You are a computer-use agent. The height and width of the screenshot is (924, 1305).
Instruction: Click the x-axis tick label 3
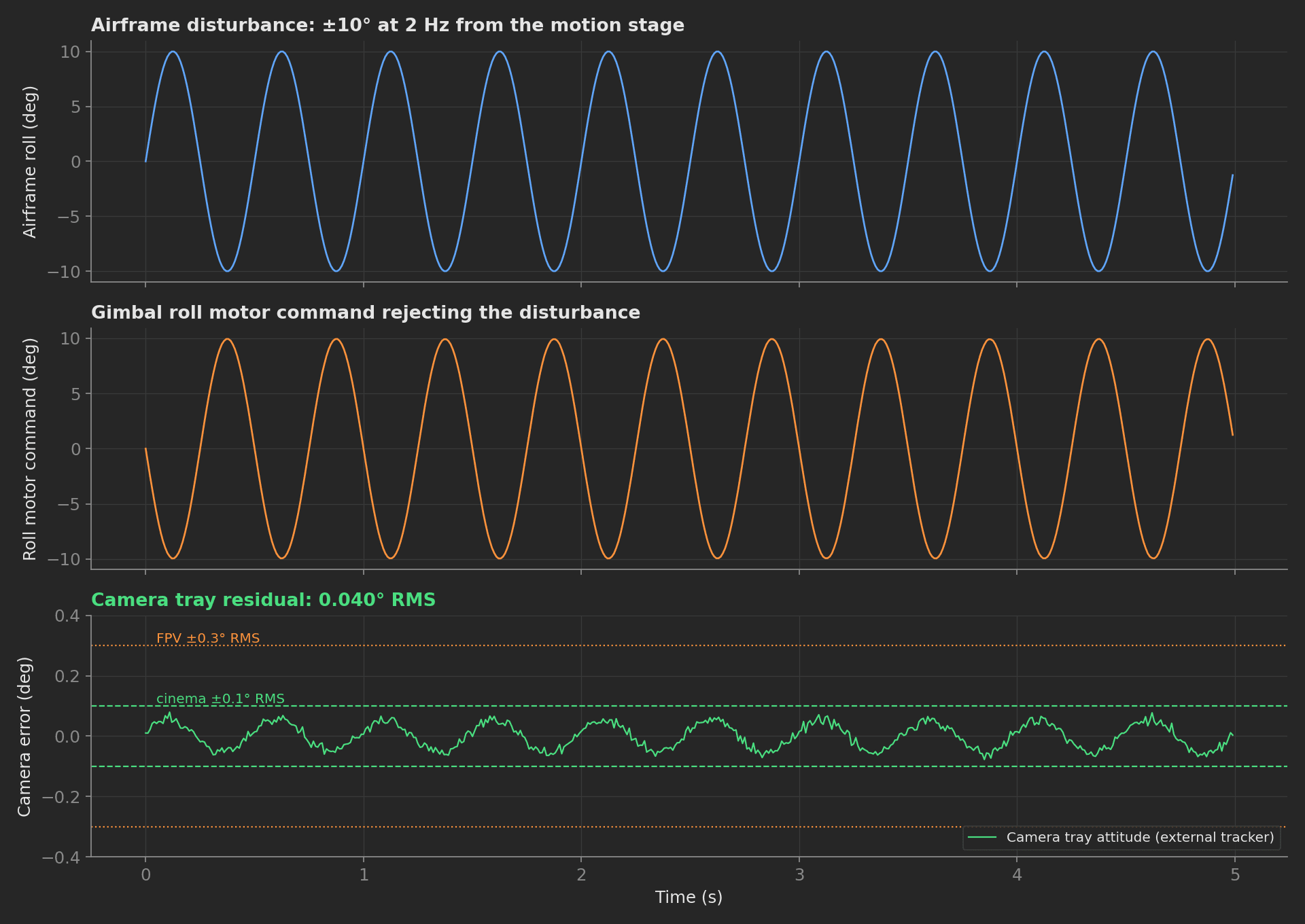[x=799, y=874]
